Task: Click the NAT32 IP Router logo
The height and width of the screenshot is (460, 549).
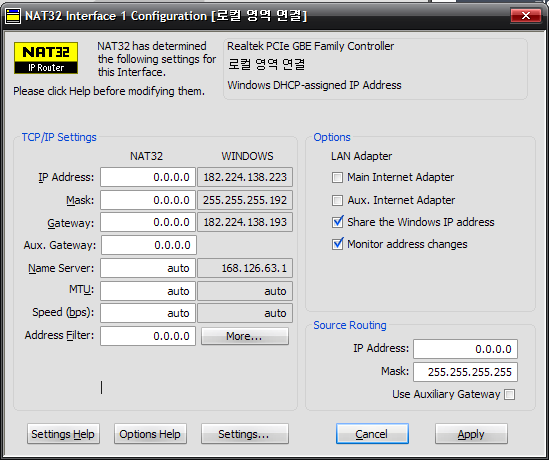Action: [x=46, y=58]
